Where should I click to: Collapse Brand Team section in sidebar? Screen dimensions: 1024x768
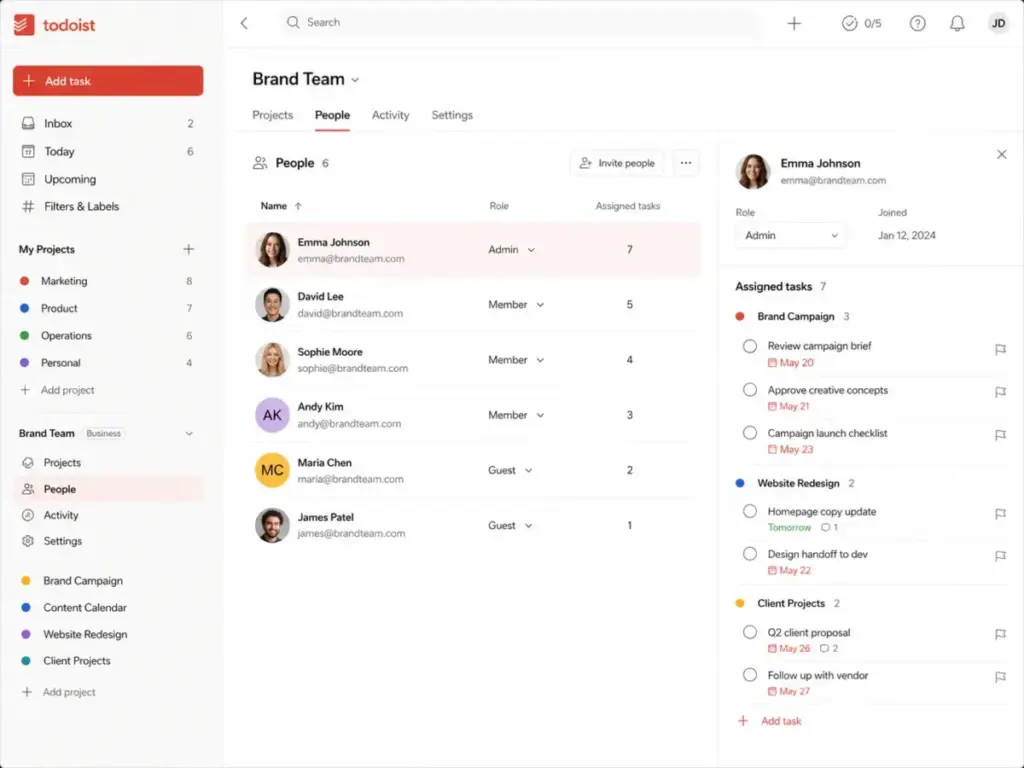click(189, 434)
